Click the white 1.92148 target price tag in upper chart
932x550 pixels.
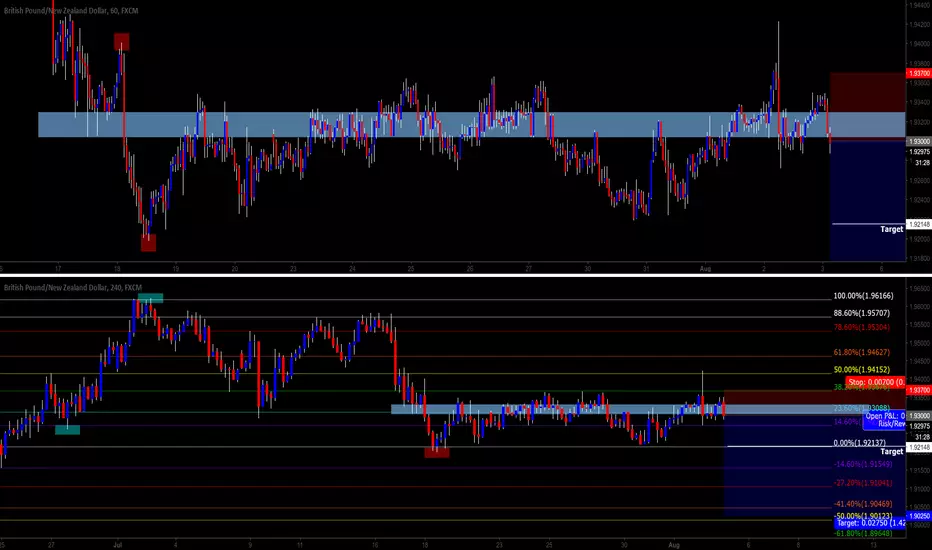918,224
